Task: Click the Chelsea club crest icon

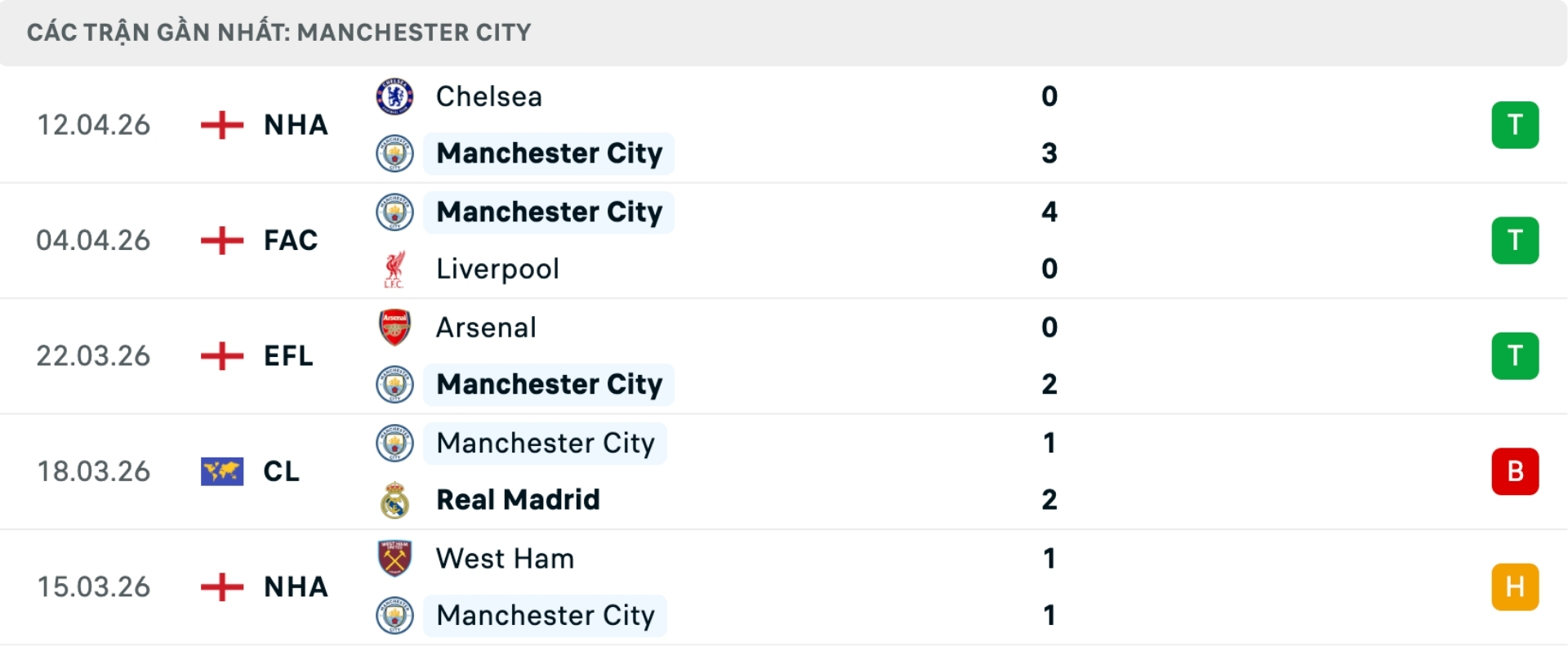Action: (x=394, y=96)
